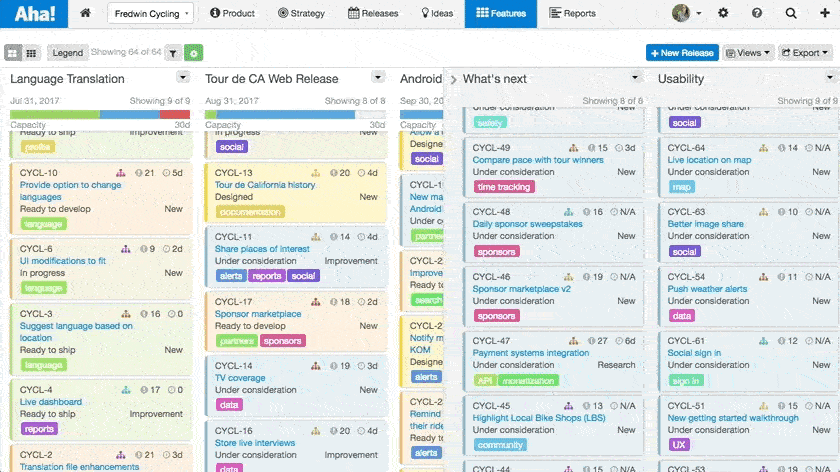Click the hierarchy icon on CYCL-6 card
Screen dimensions: 840x472
[x=125, y=249]
